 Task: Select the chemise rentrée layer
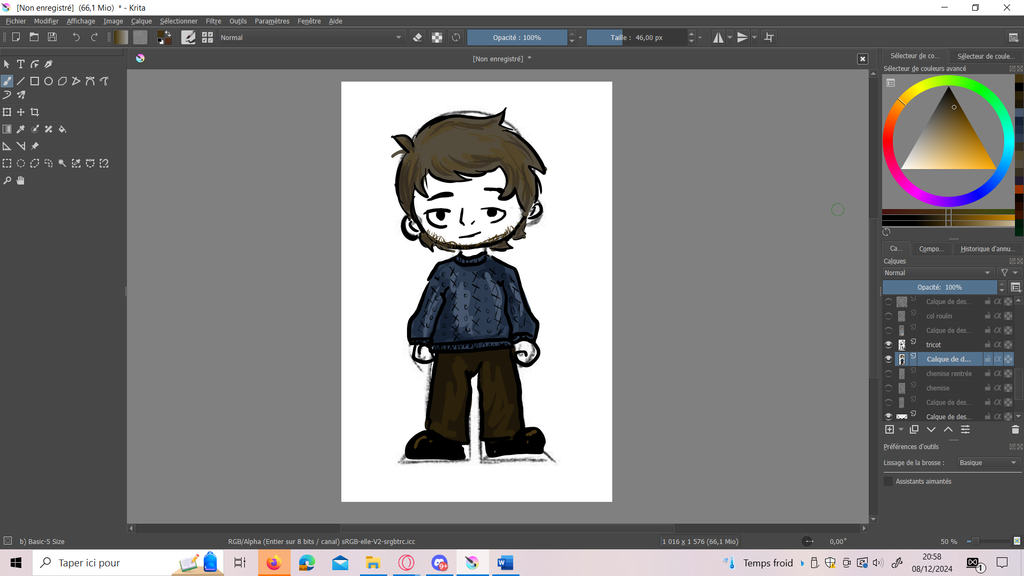tap(948, 374)
